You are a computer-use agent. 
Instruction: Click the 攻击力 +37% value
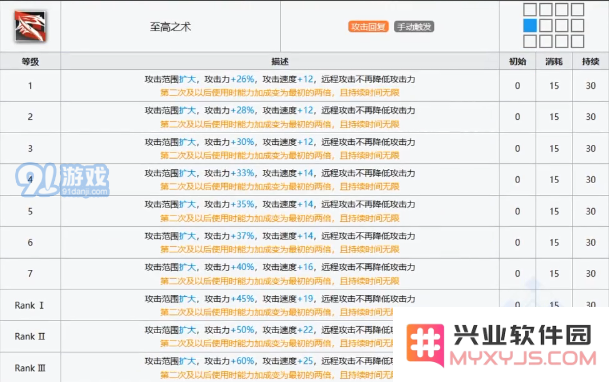point(243,236)
